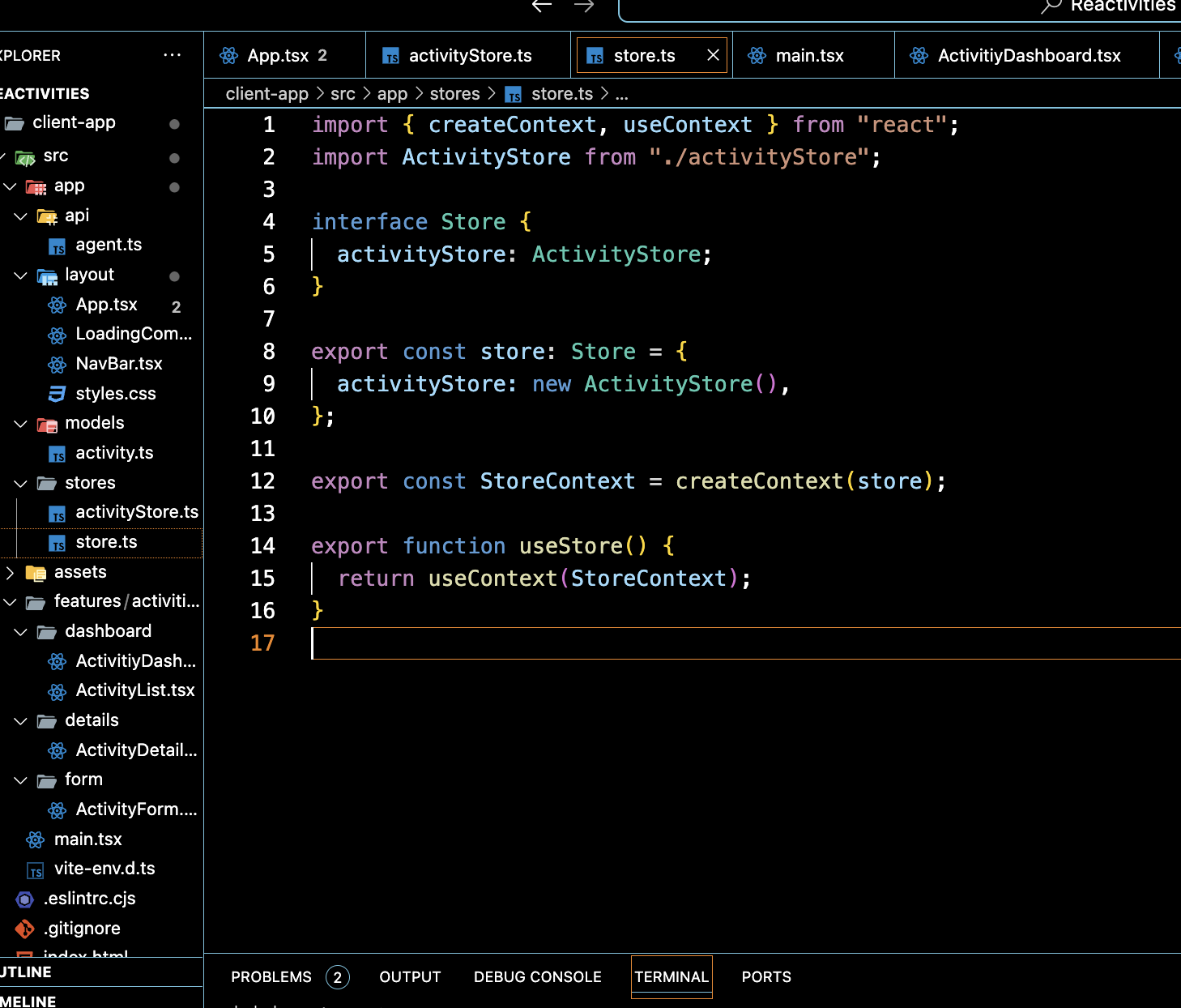Image resolution: width=1181 pixels, height=1008 pixels.
Task: Switch to Debug Console panel
Action: [537, 977]
